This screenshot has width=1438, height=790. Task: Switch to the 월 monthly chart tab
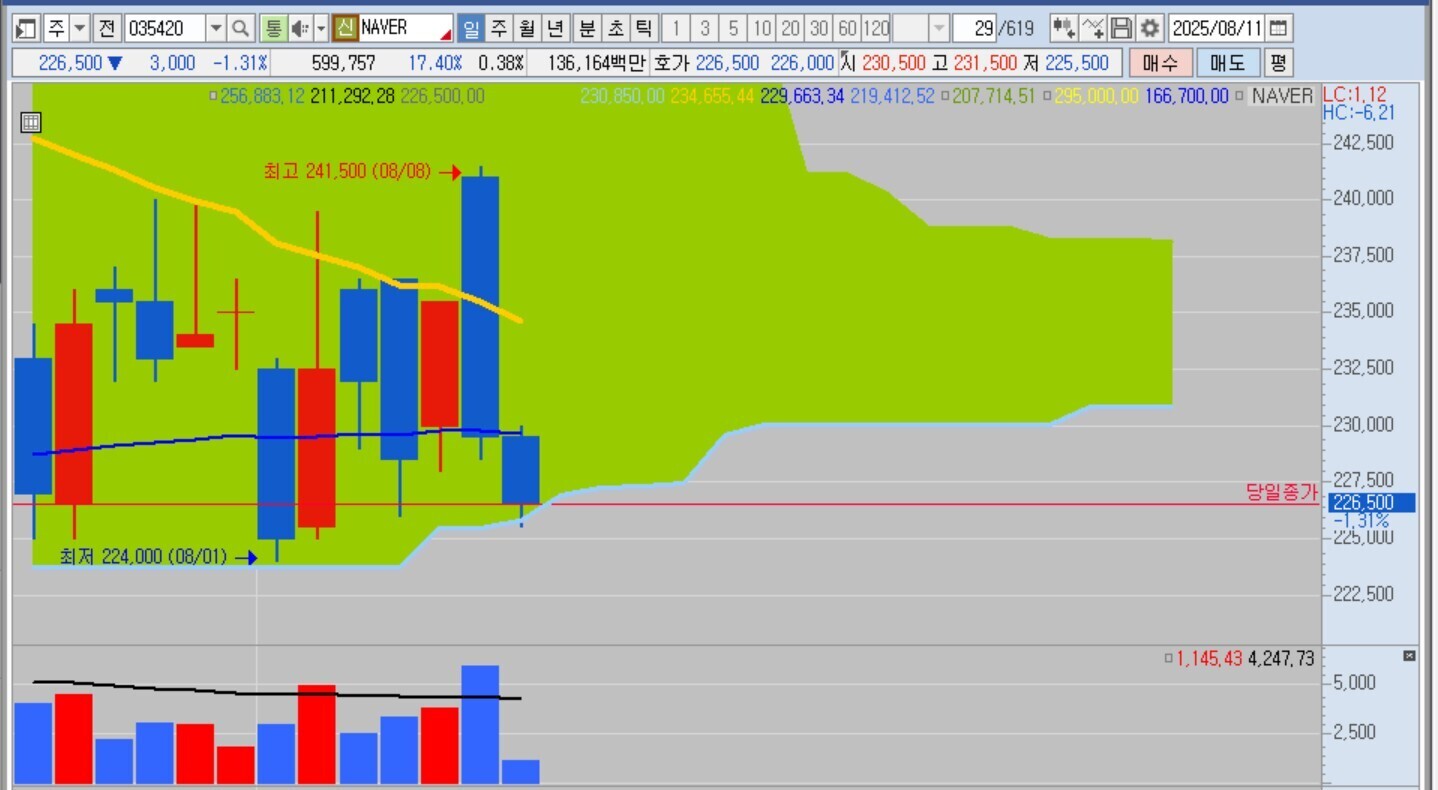click(526, 28)
